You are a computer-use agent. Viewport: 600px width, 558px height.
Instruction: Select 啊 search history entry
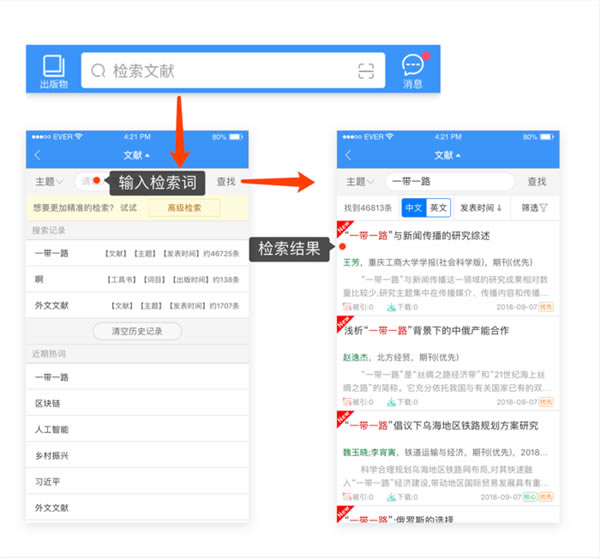coord(137,279)
